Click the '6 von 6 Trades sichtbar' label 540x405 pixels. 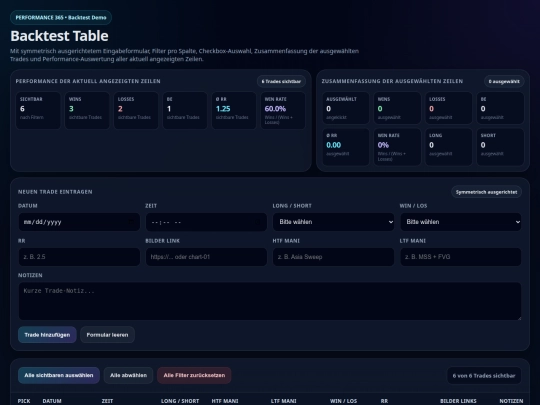click(x=484, y=376)
